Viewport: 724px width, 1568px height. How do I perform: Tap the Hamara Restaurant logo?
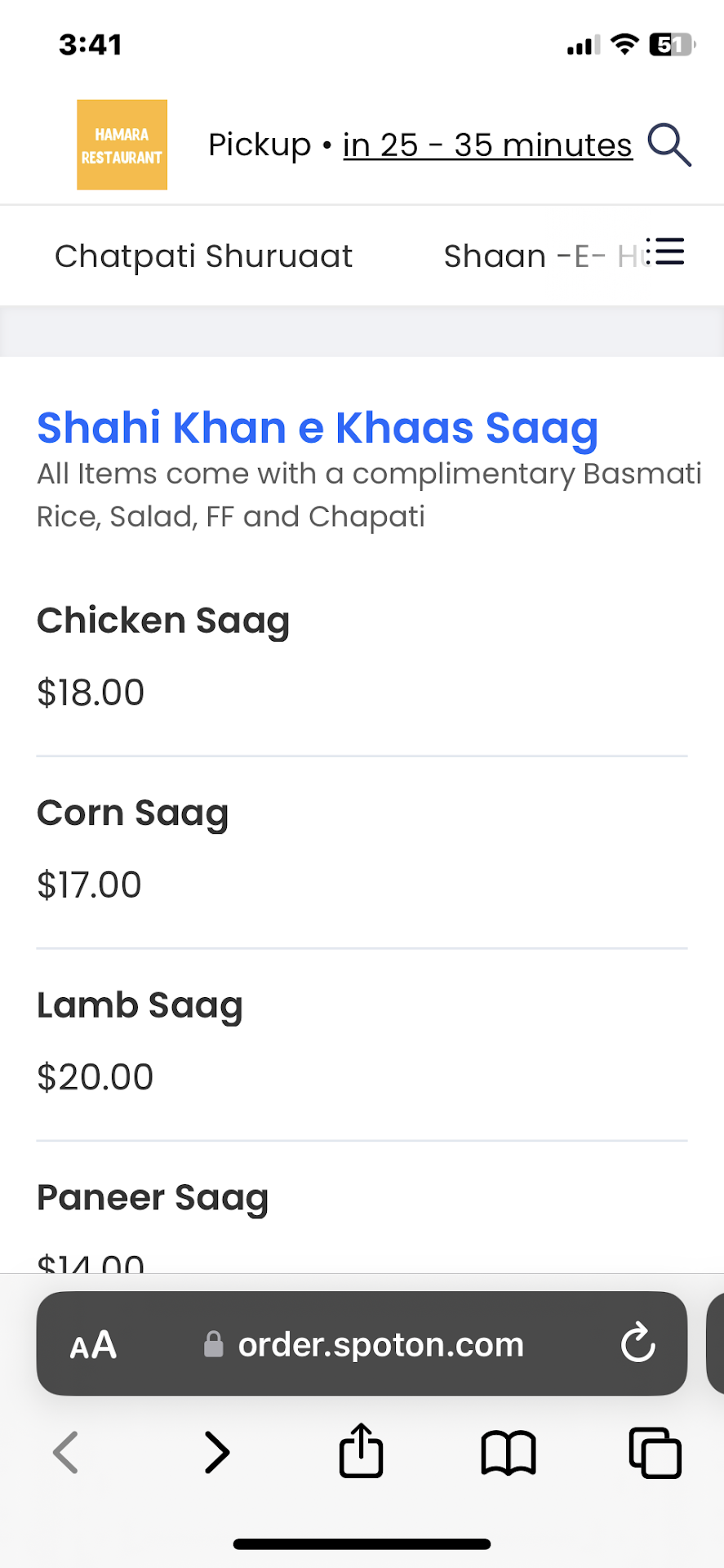coord(122,145)
